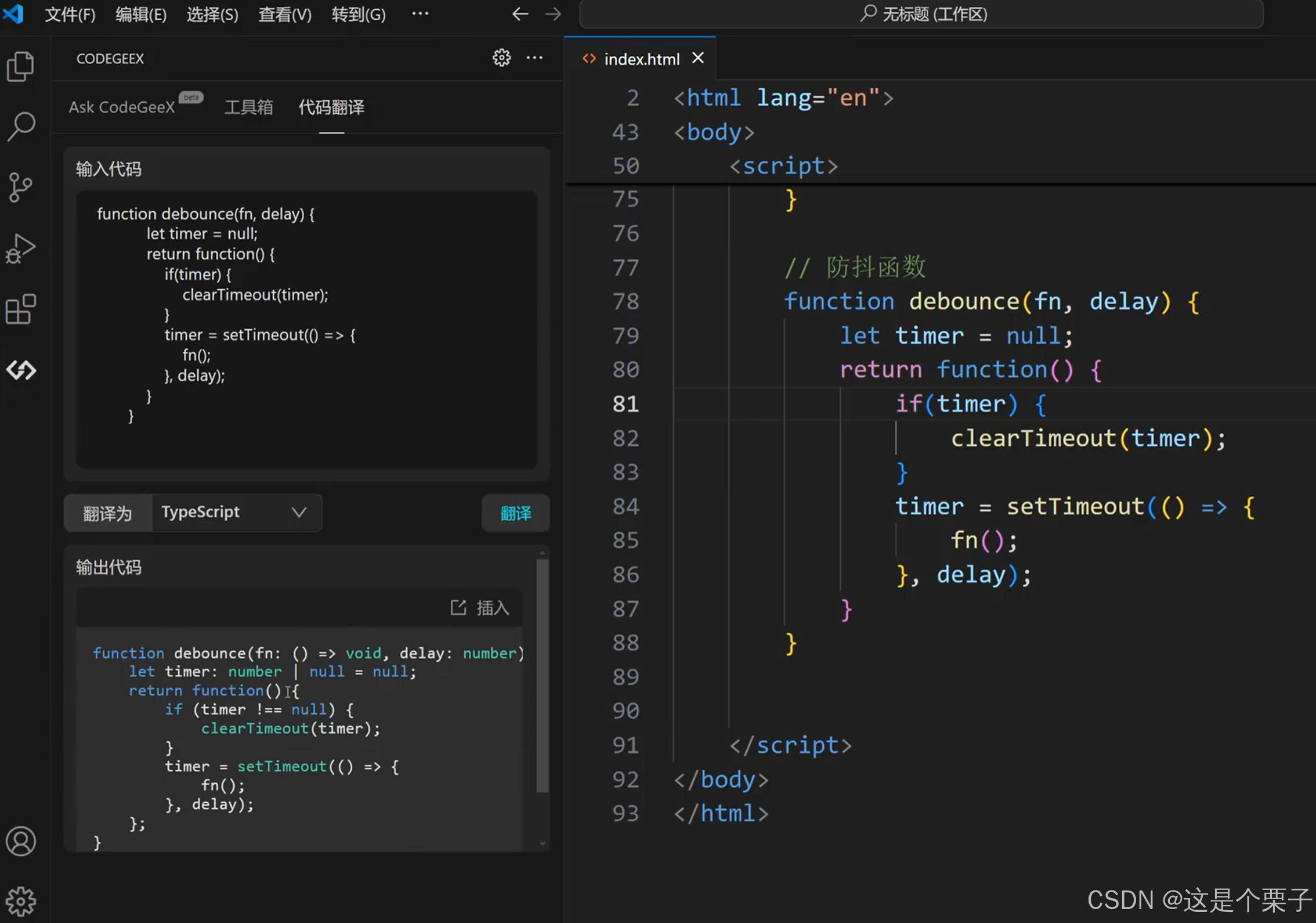Image resolution: width=1316 pixels, height=923 pixels.
Task: Click the sticky script tag line 50
Action: [x=783, y=167]
